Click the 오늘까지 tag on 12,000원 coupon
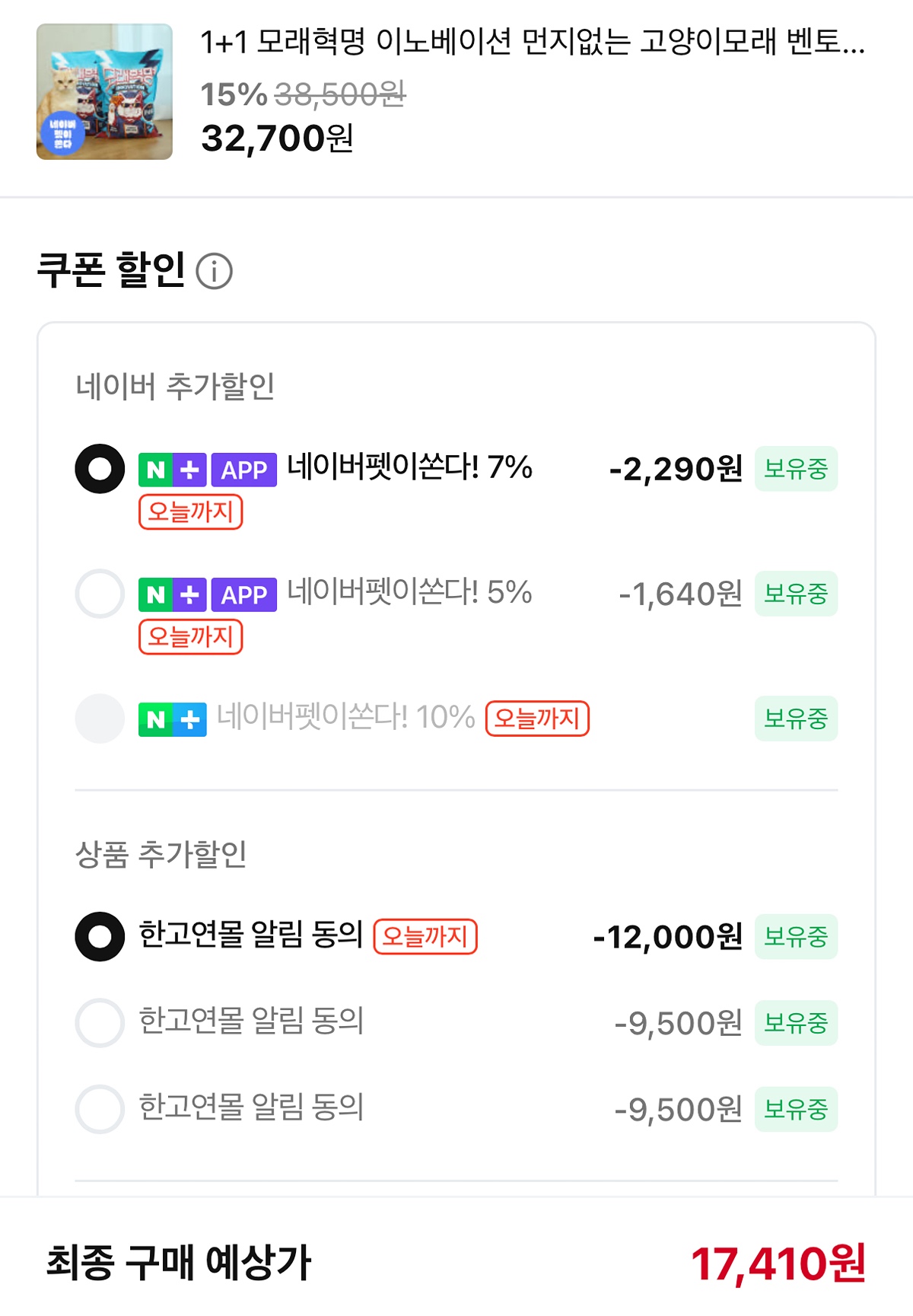 tap(425, 936)
